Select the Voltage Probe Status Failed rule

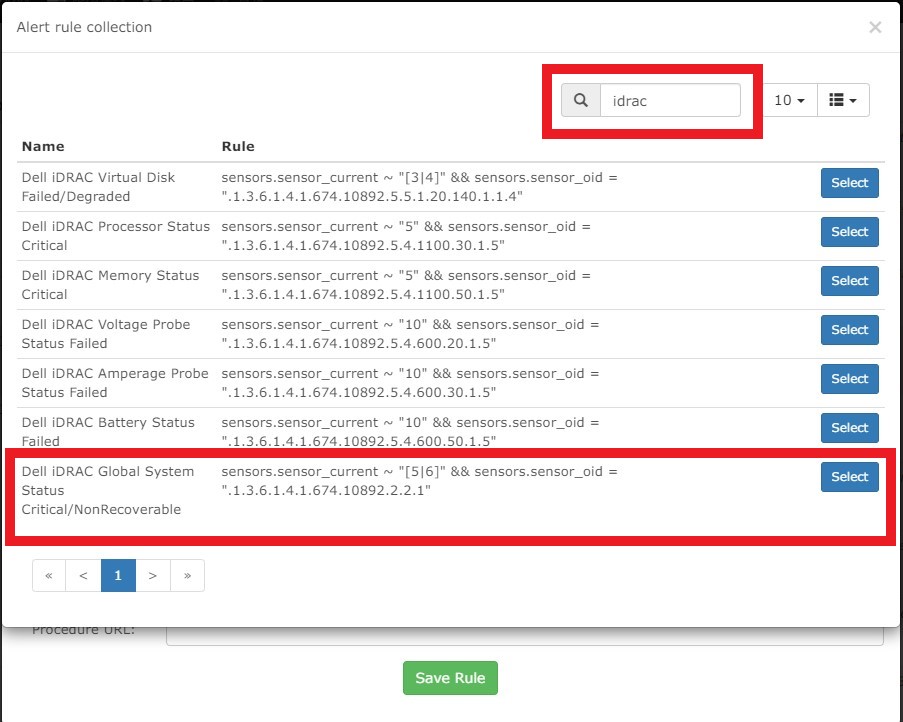(849, 330)
